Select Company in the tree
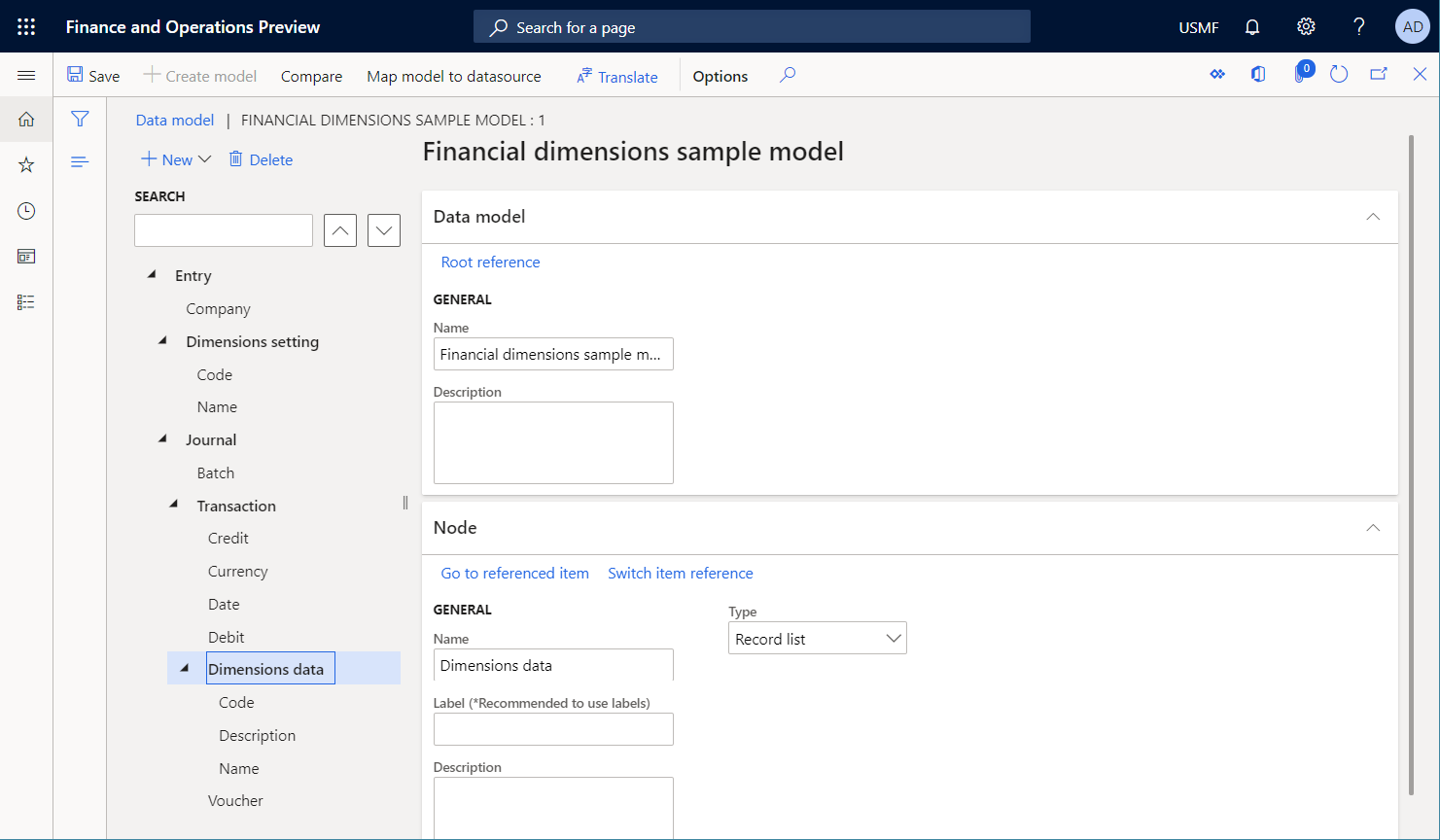 (218, 308)
